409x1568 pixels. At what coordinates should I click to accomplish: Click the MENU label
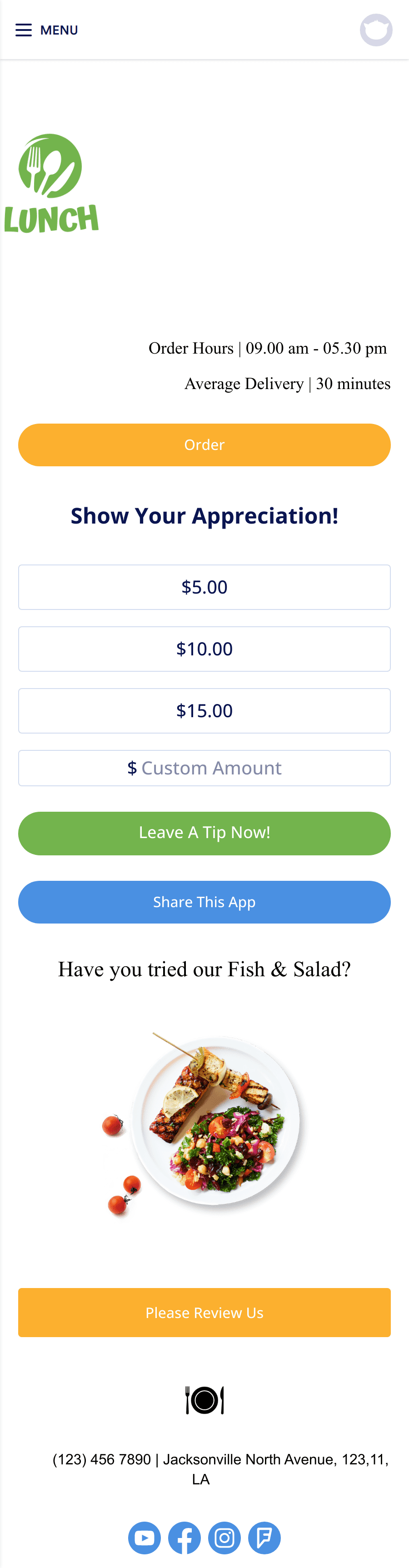click(x=59, y=30)
